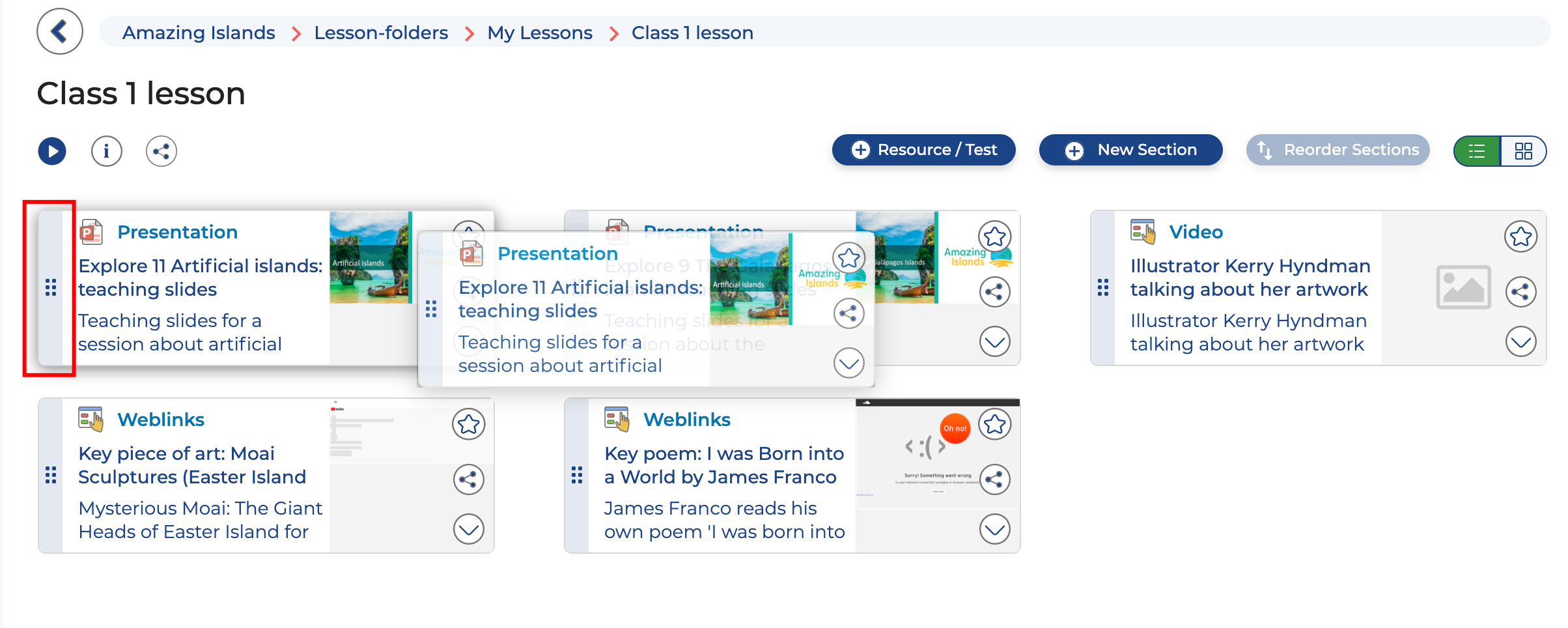The height and width of the screenshot is (628, 1568).
Task: Go to Lesson-folders breadcrumb
Action: [381, 33]
